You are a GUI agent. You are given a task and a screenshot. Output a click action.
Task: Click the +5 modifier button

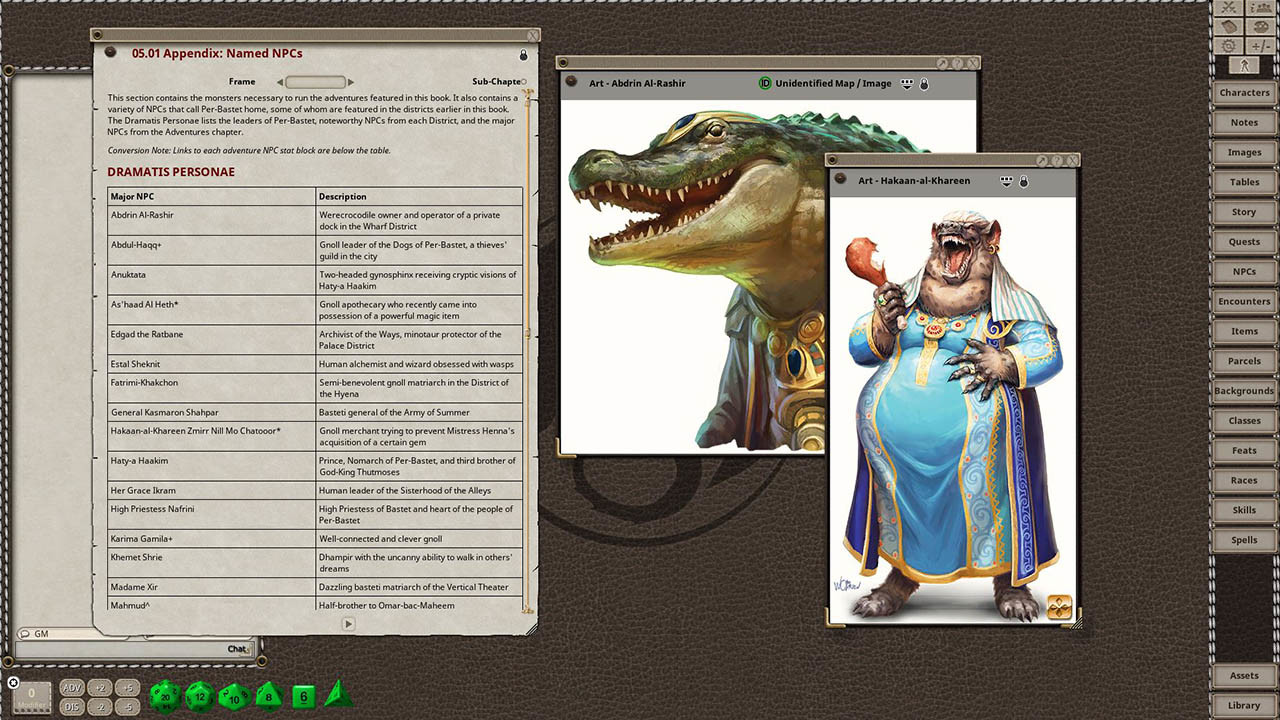[x=127, y=687]
